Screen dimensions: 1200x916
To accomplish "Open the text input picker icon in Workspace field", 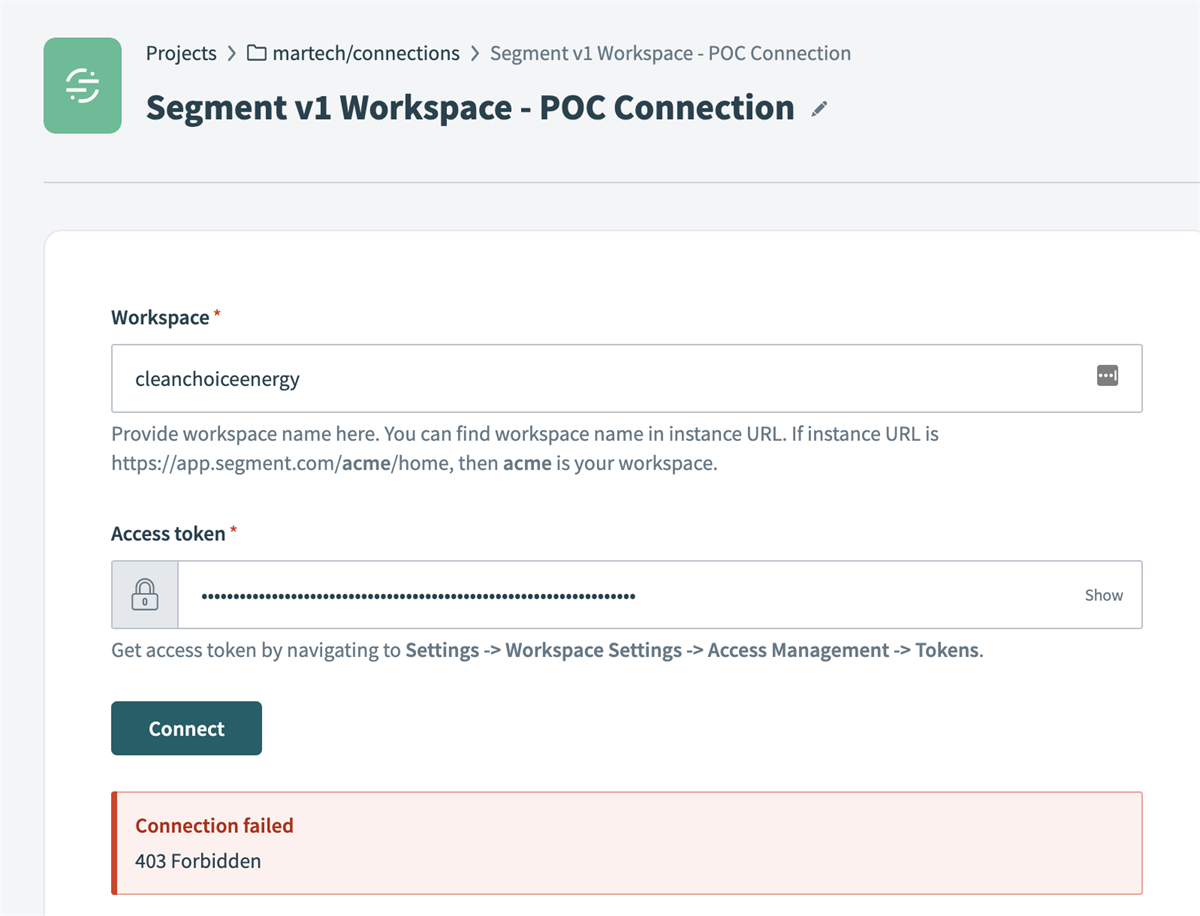I will coord(1107,375).
